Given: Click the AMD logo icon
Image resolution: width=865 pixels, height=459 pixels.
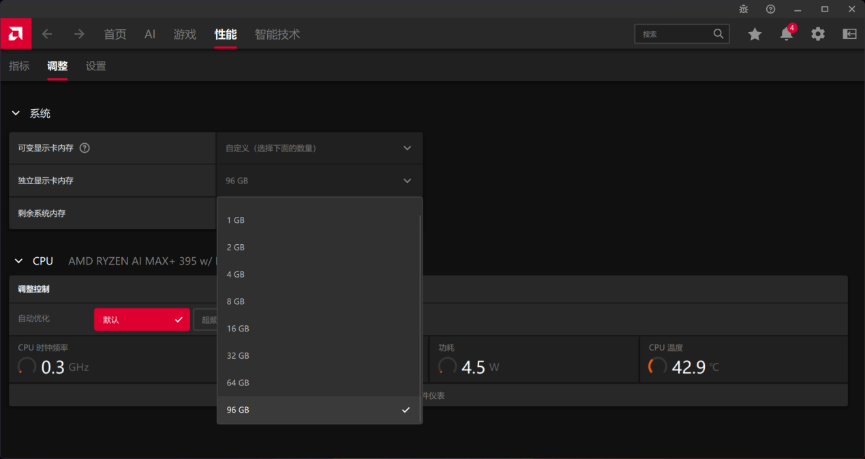Looking at the screenshot, I should click(15, 34).
